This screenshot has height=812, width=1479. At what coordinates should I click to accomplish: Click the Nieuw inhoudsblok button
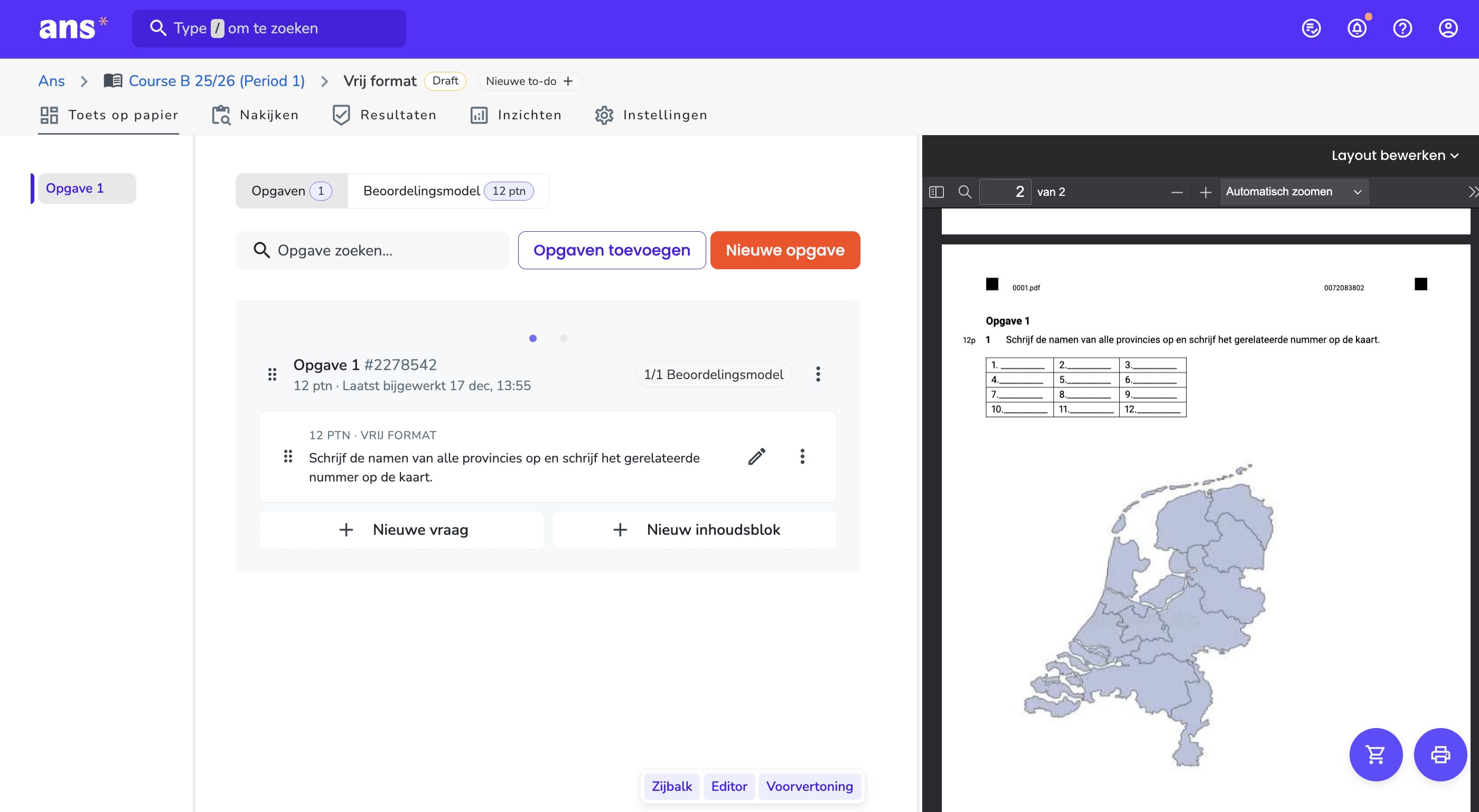[694, 529]
